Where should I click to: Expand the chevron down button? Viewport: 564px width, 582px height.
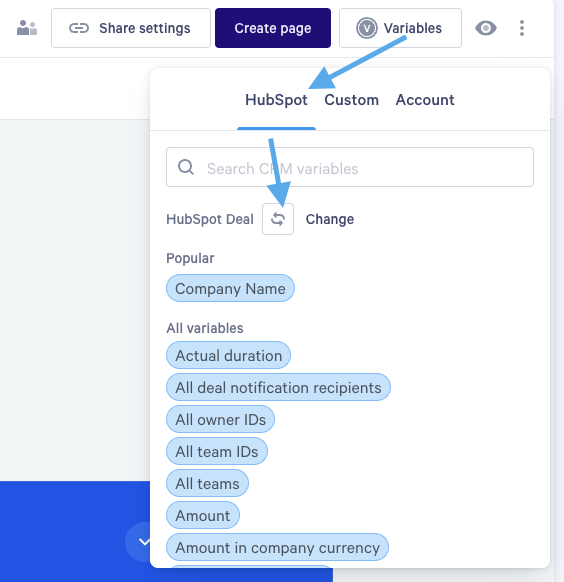point(143,542)
